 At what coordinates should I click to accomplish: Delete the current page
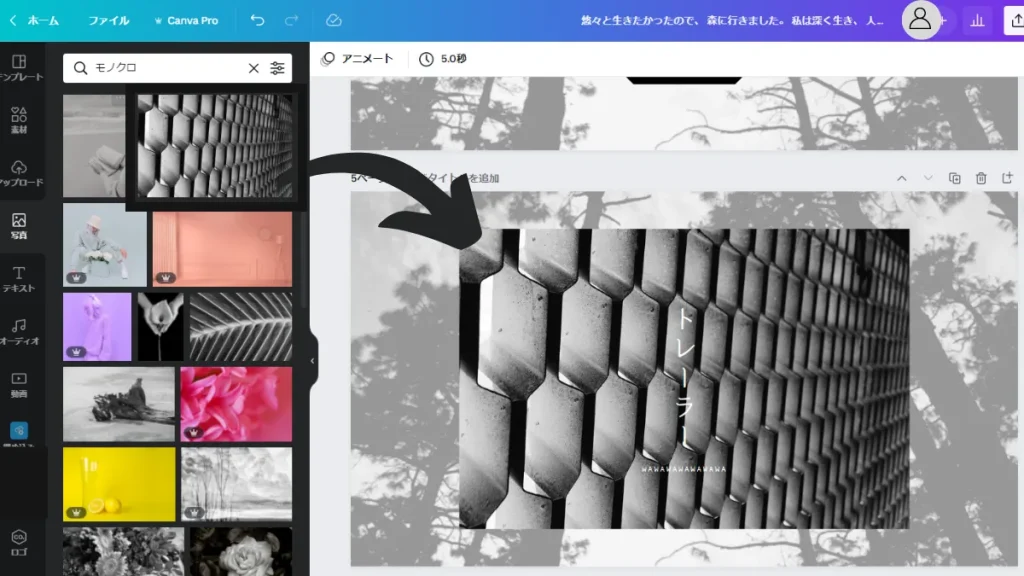pos(981,178)
